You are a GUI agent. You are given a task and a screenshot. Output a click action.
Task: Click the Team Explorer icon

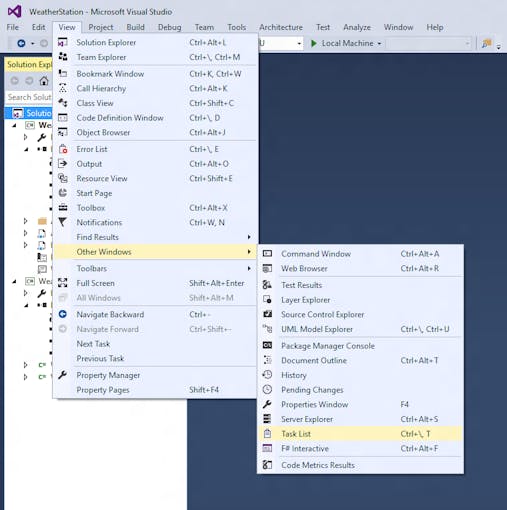[x=63, y=57]
